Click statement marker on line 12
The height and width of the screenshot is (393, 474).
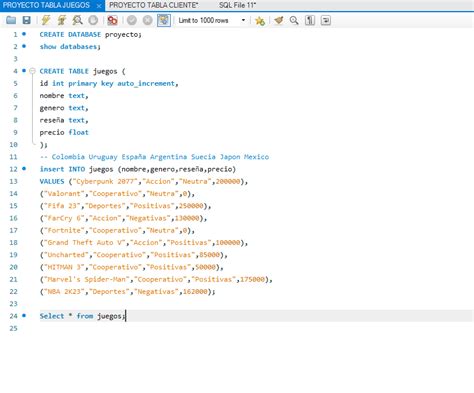pyautogui.click(x=24, y=168)
